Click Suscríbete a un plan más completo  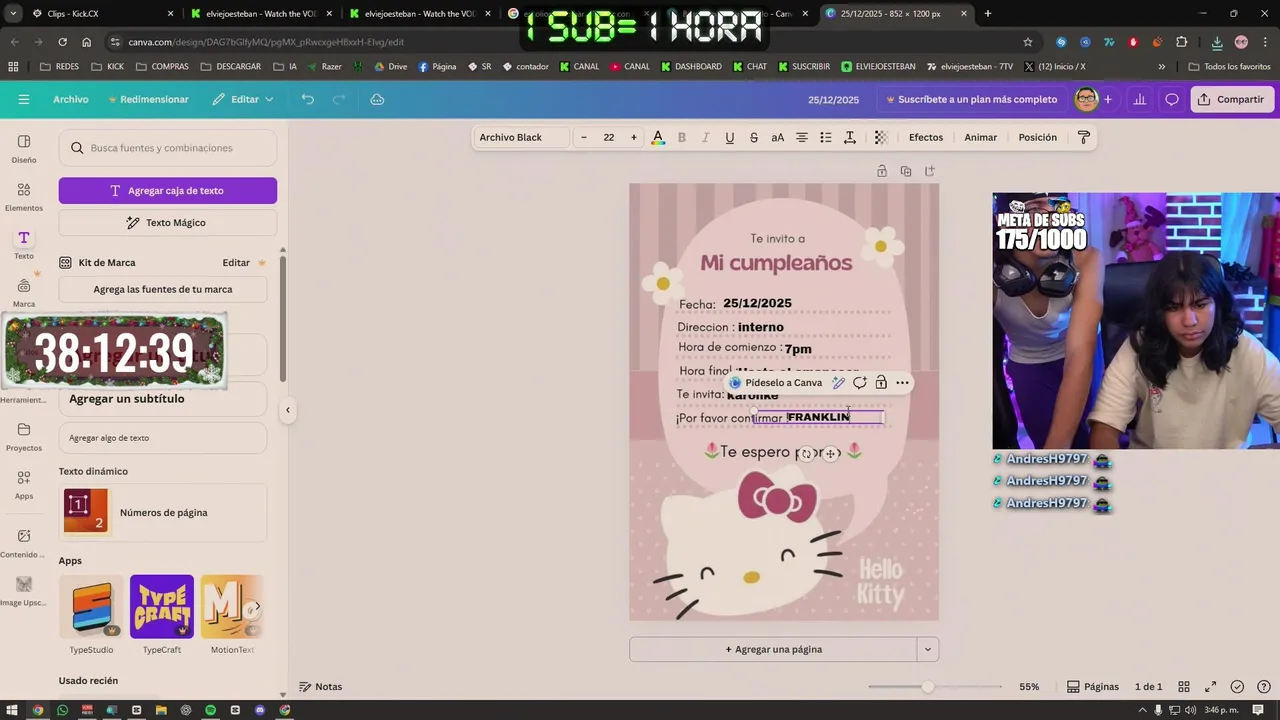point(971,99)
